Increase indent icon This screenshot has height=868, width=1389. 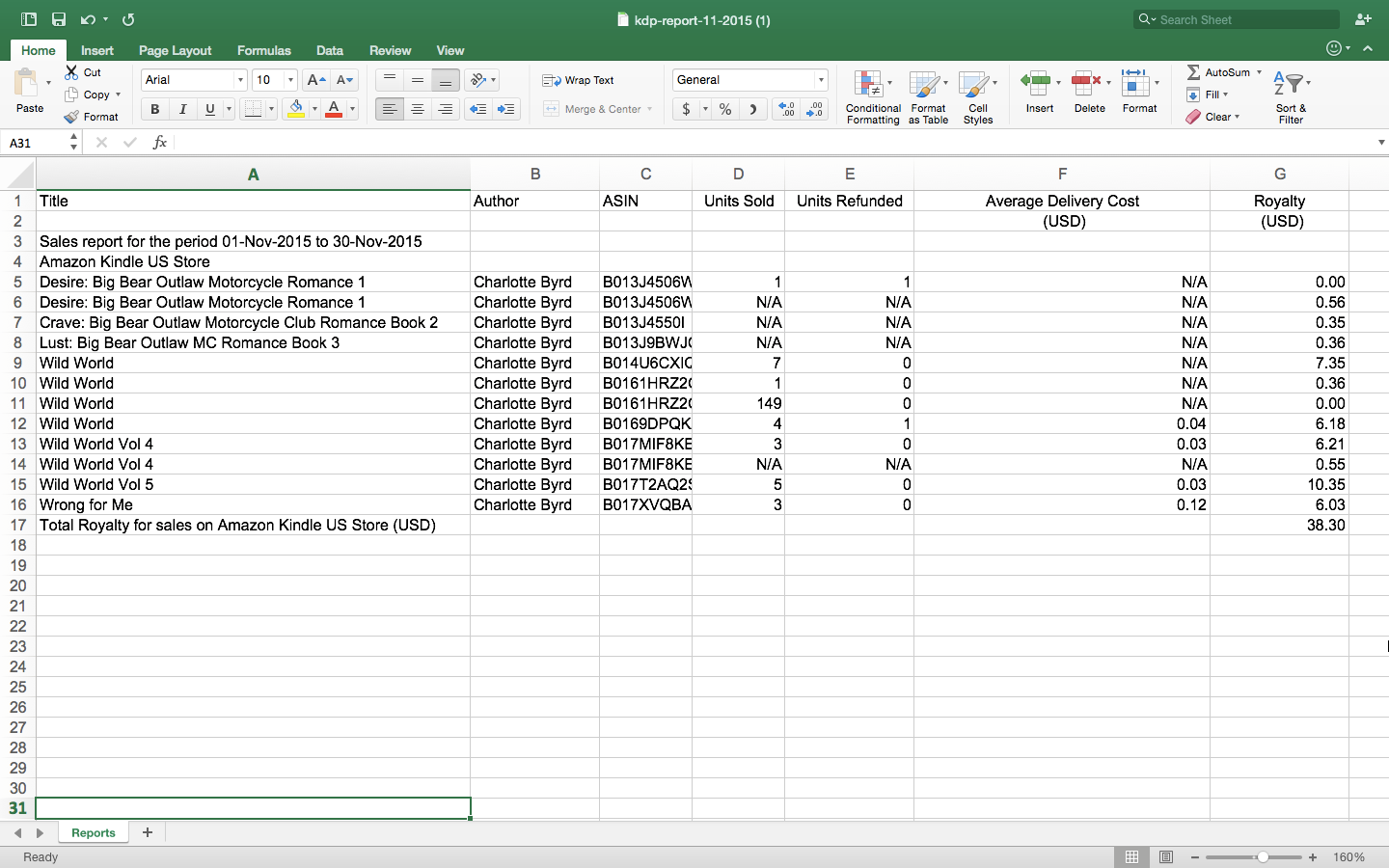[x=505, y=109]
